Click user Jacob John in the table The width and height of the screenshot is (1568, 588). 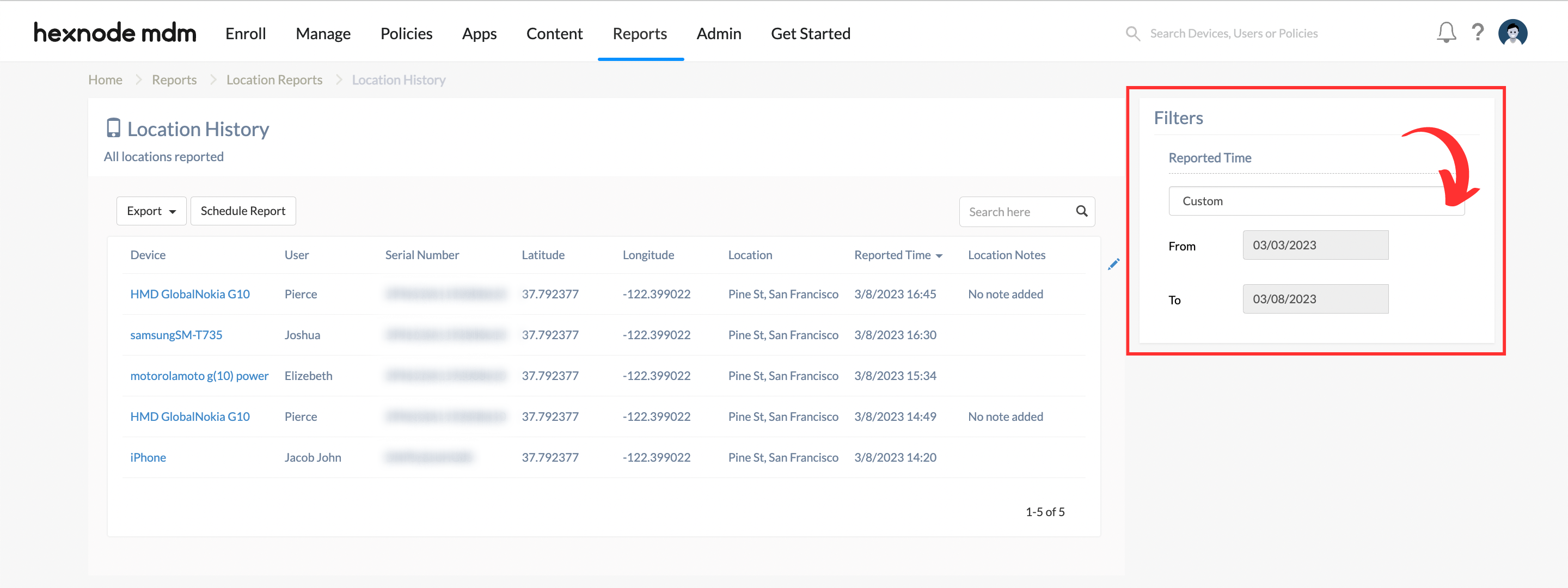pyautogui.click(x=313, y=457)
